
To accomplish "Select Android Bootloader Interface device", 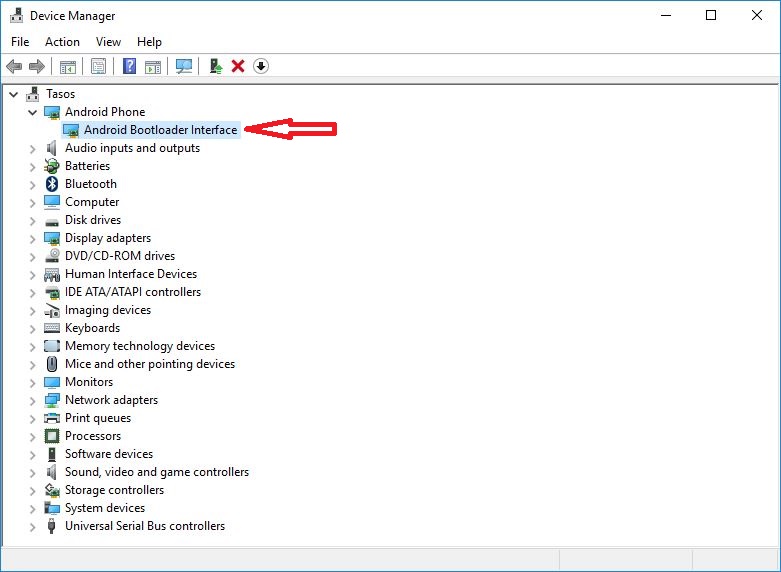I will 160,130.
